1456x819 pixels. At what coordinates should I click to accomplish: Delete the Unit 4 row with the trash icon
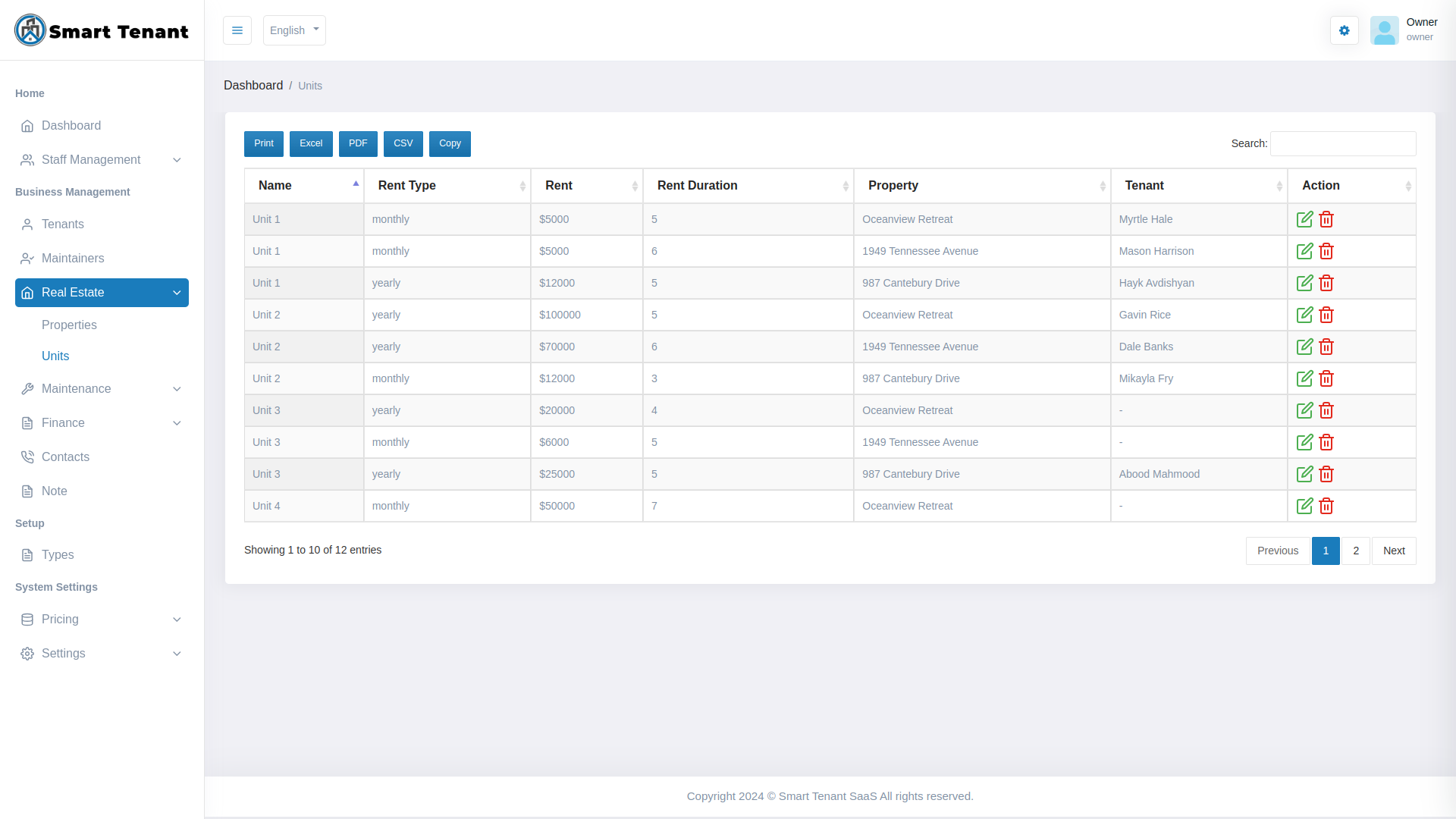pos(1326,506)
